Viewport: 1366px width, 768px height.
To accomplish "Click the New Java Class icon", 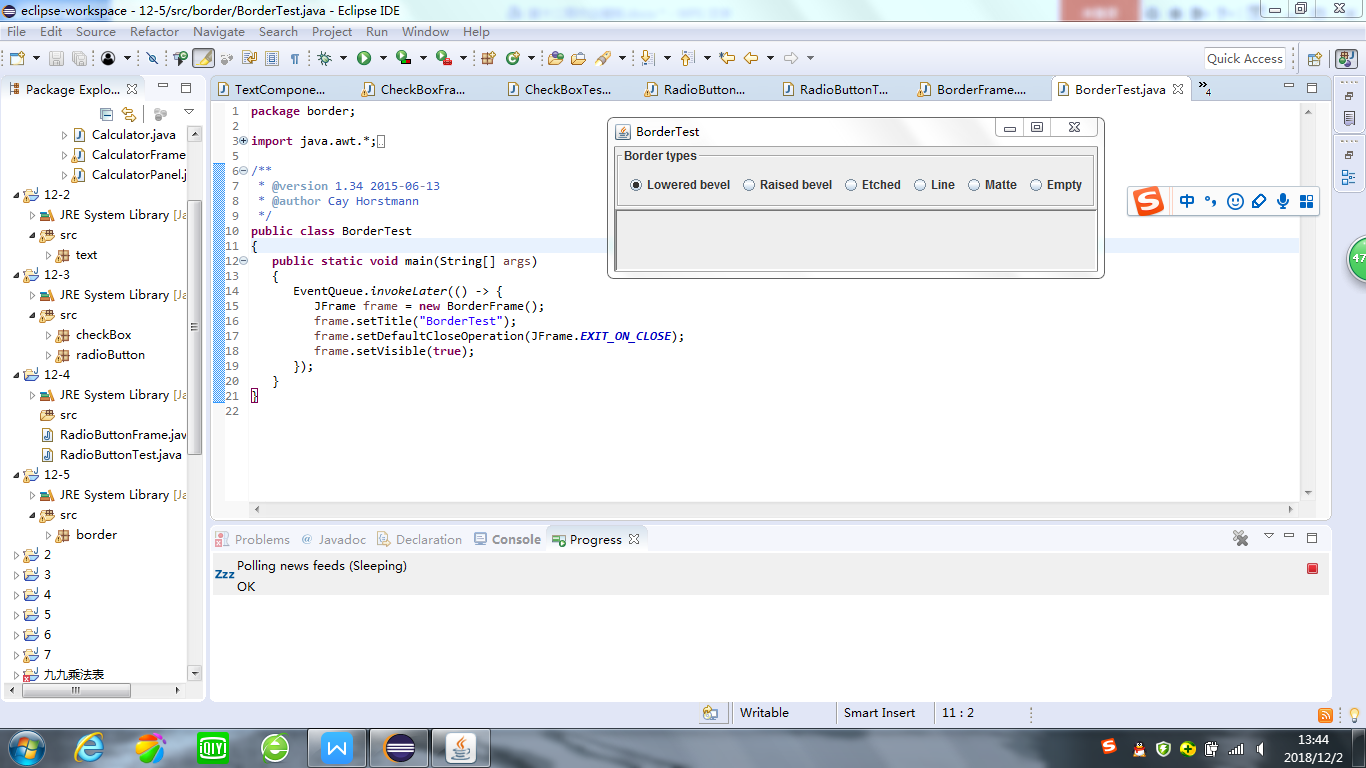I will click(x=513, y=58).
